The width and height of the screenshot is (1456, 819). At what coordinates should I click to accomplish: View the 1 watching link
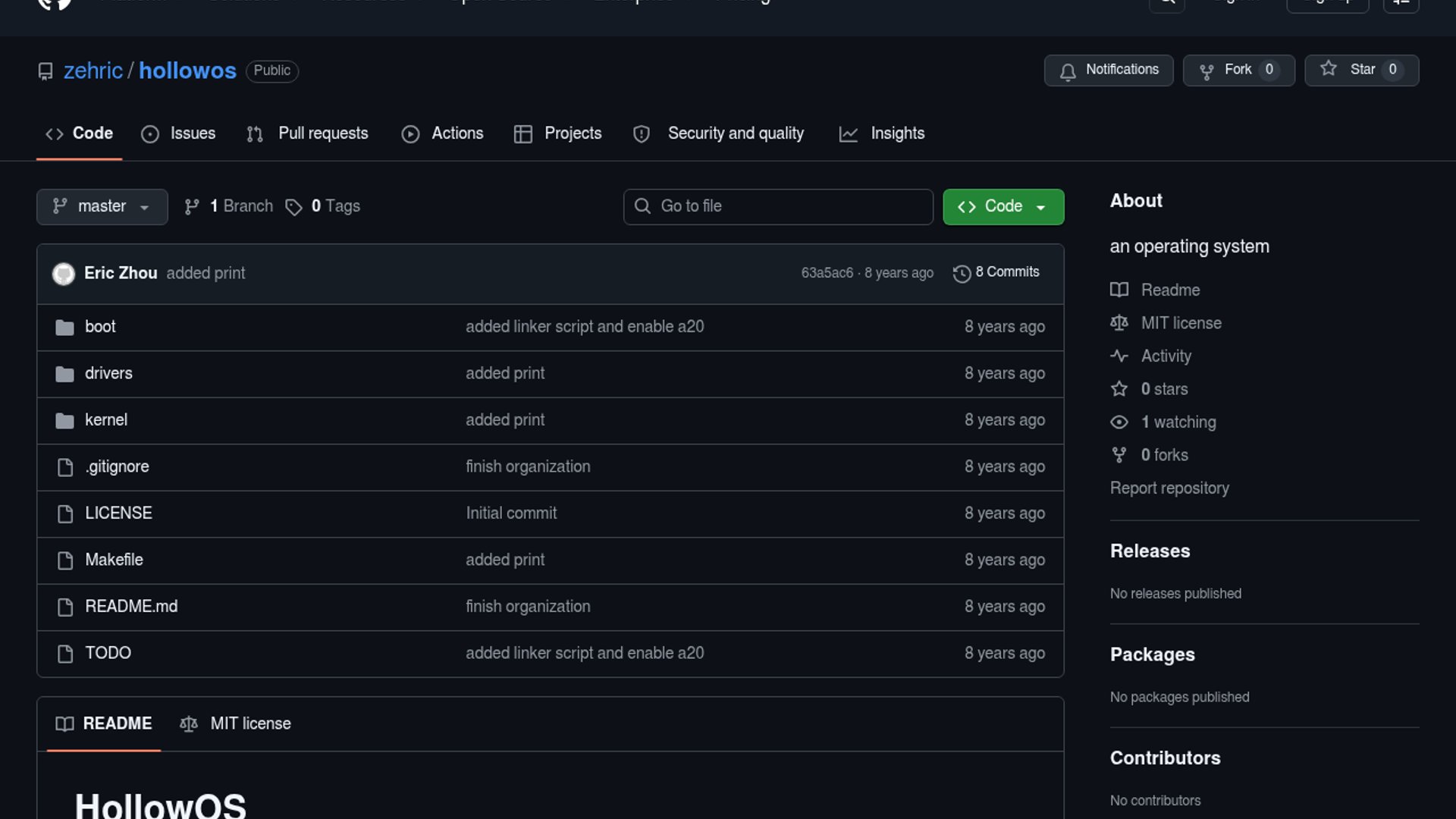(x=1178, y=422)
